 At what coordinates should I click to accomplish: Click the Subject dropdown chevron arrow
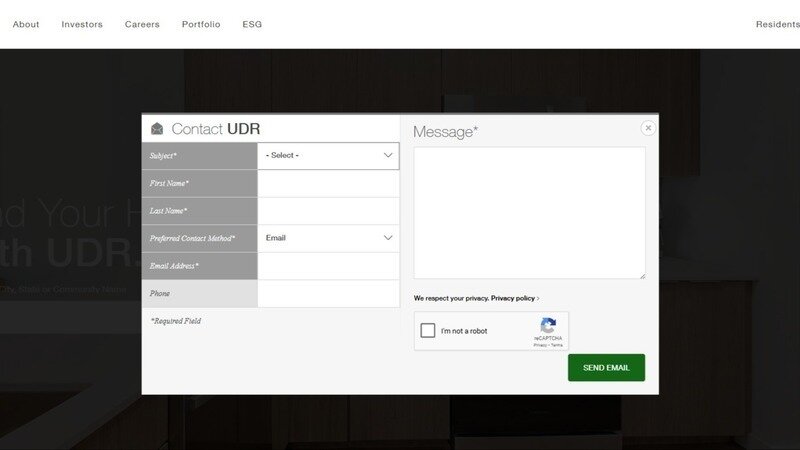[x=388, y=156]
